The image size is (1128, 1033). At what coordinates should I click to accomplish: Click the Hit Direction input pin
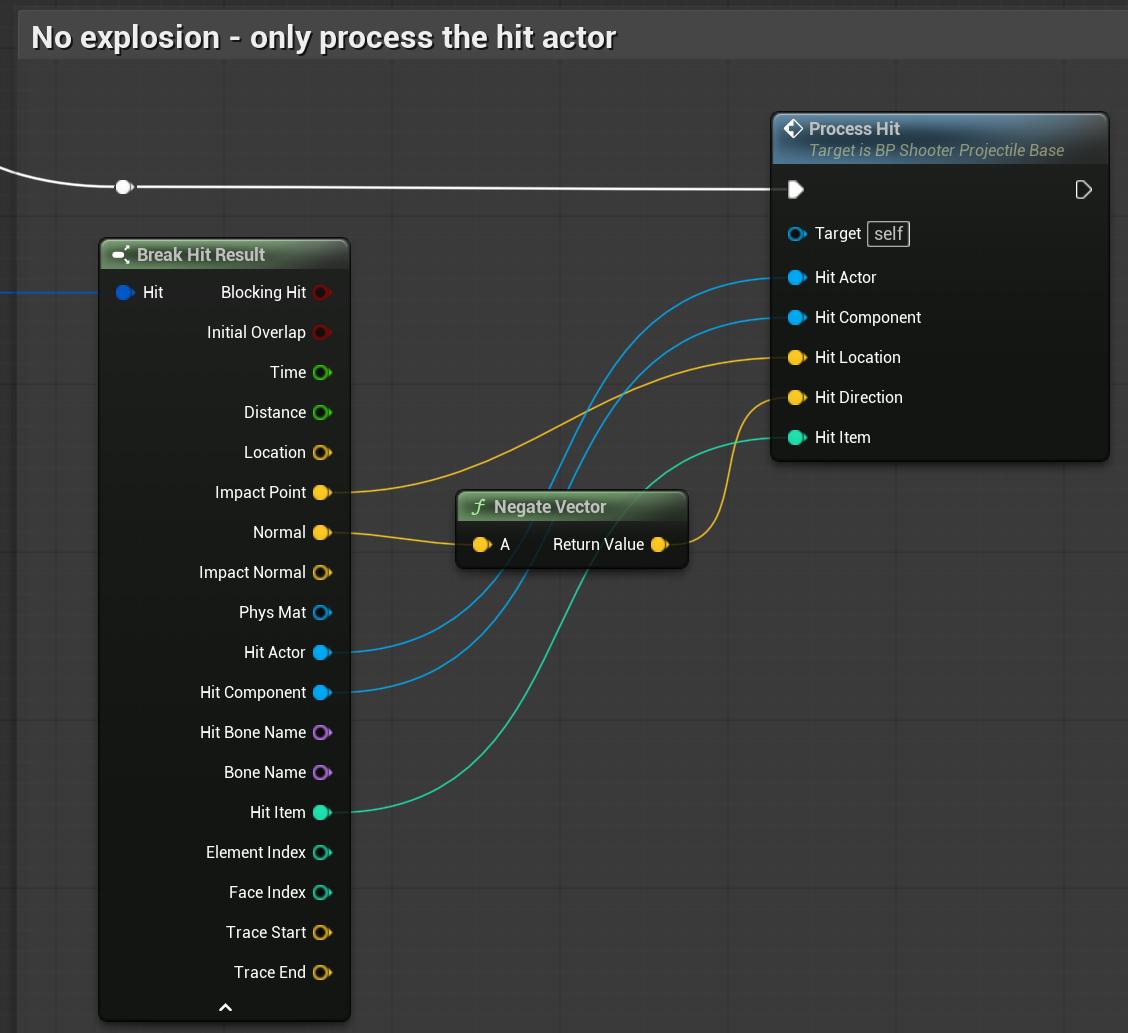pyautogui.click(x=796, y=397)
